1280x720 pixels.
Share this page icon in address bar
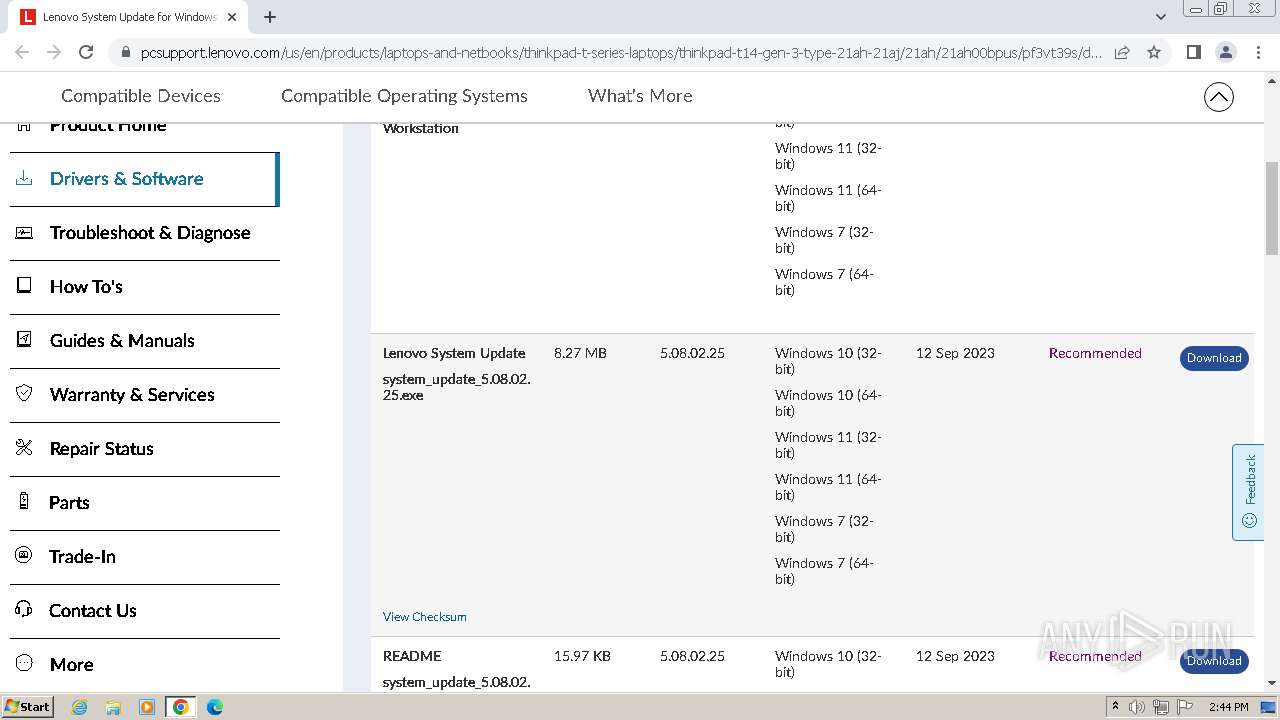tap(1122, 52)
